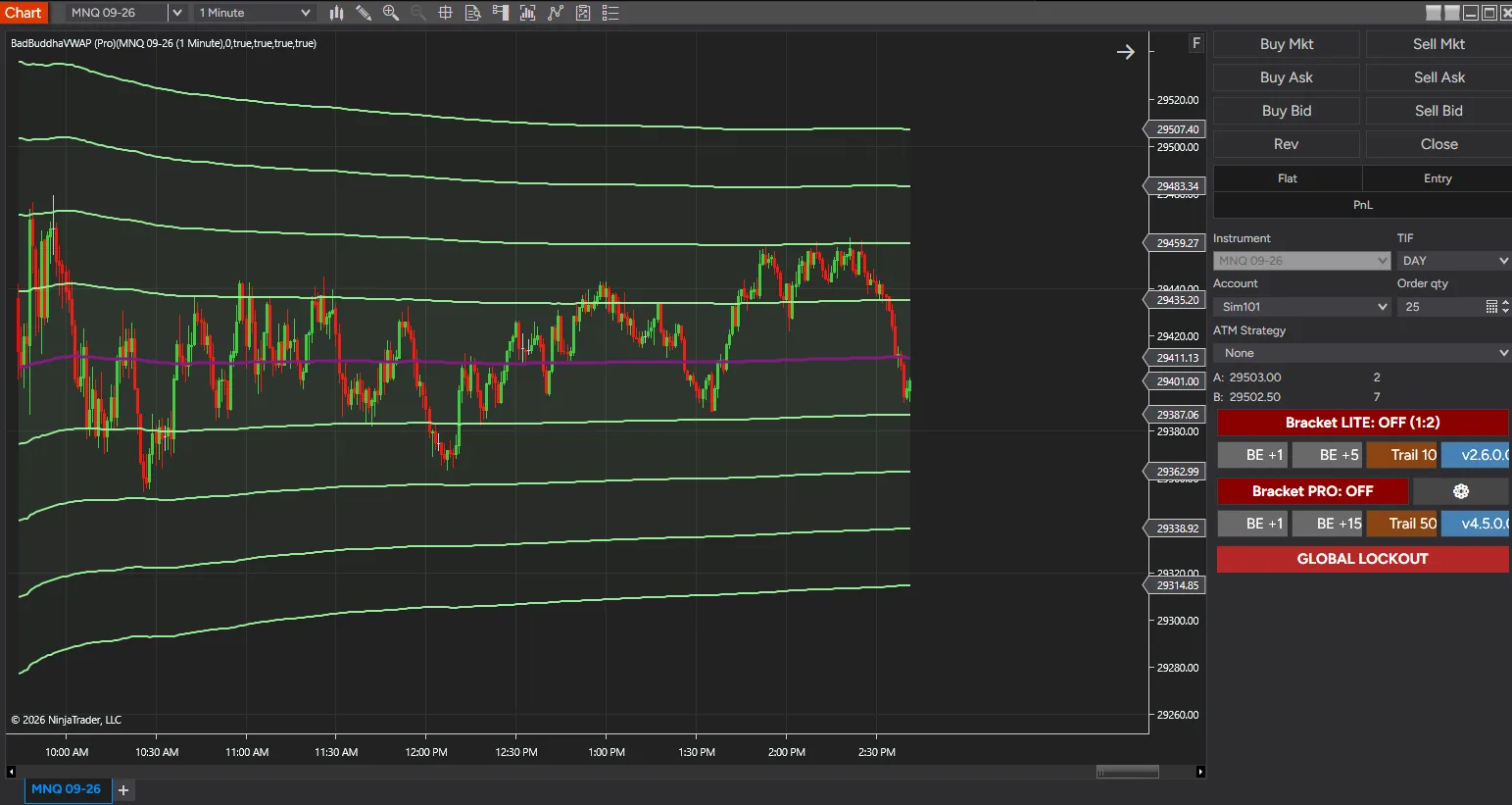Toggle Bracket PRO: OFF

click(x=1312, y=491)
